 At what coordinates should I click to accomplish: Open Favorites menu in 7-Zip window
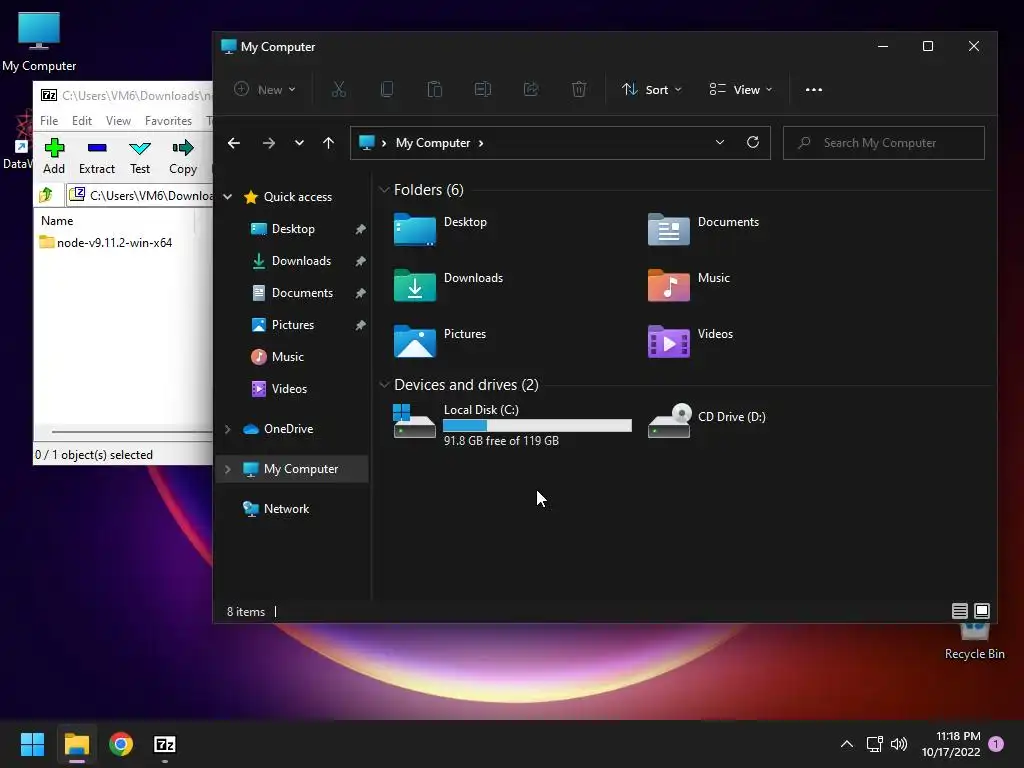pyautogui.click(x=168, y=121)
